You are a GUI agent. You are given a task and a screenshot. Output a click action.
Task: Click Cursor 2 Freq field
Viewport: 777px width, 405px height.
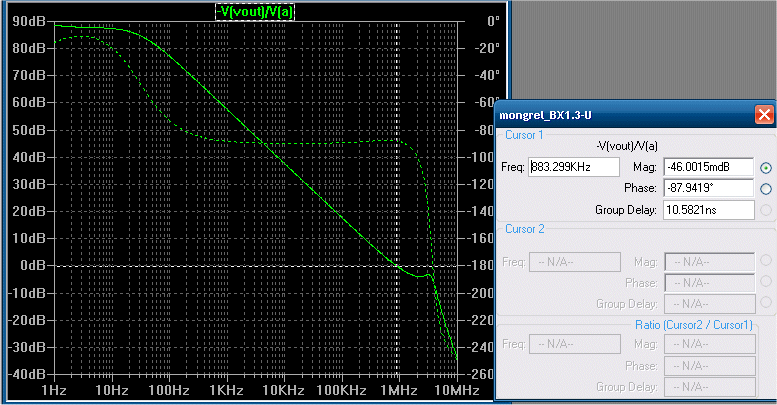[575, 262]
